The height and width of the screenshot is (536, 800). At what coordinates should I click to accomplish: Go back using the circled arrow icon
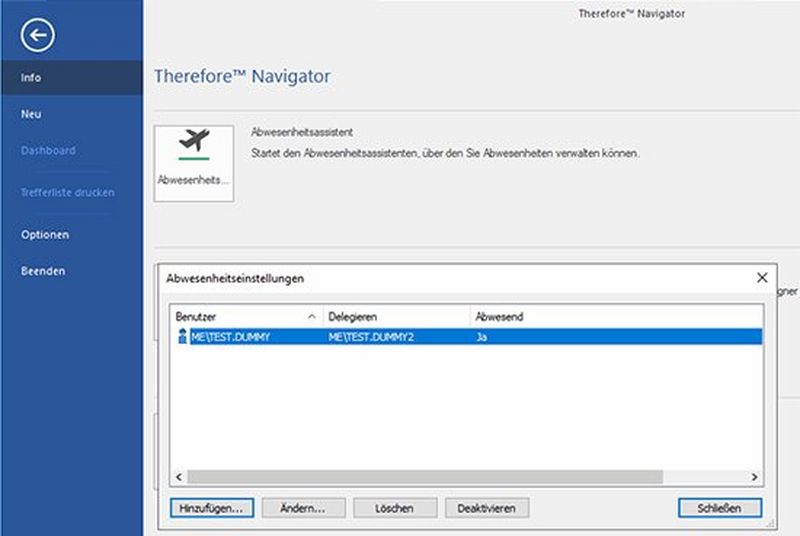tap(37, 35)
